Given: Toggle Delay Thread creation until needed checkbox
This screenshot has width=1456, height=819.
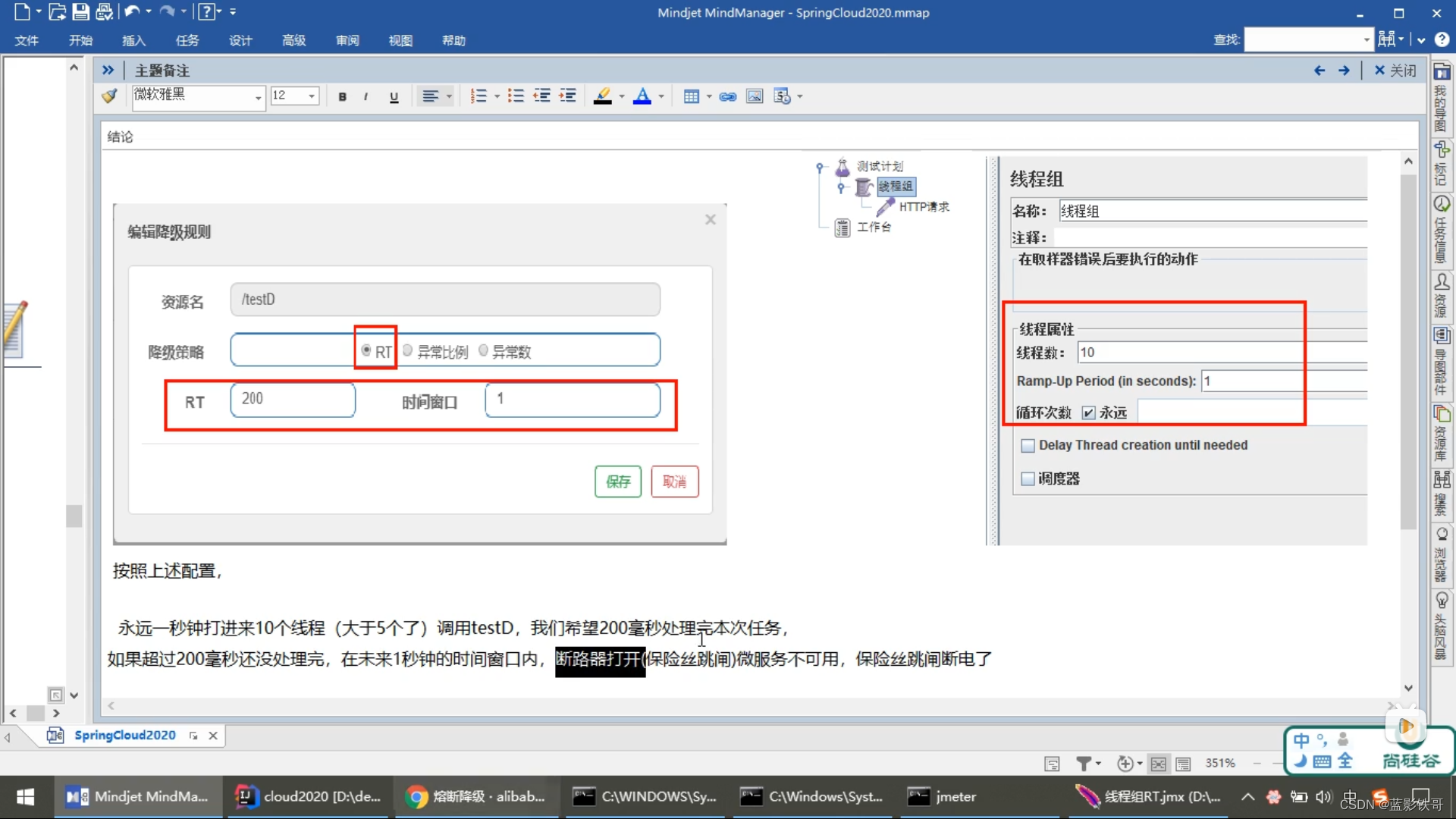Looking at the screenshot, I should 1028,446.
